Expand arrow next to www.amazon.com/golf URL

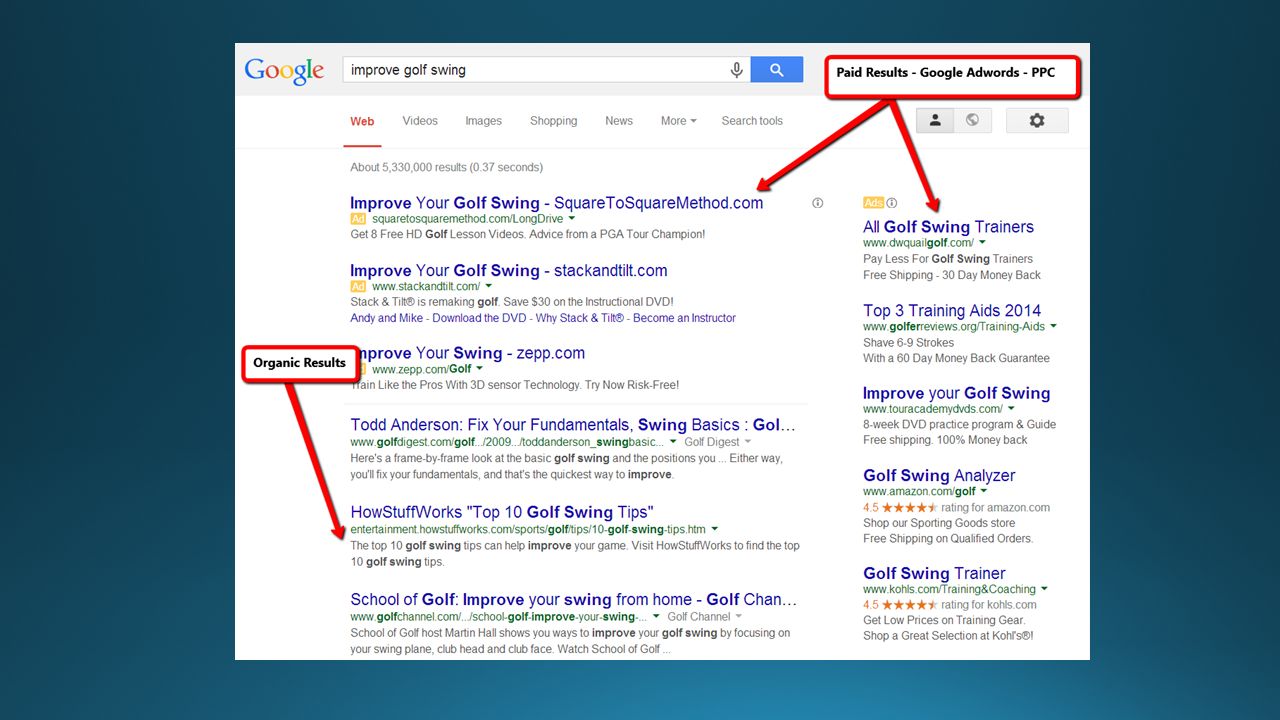985,491
